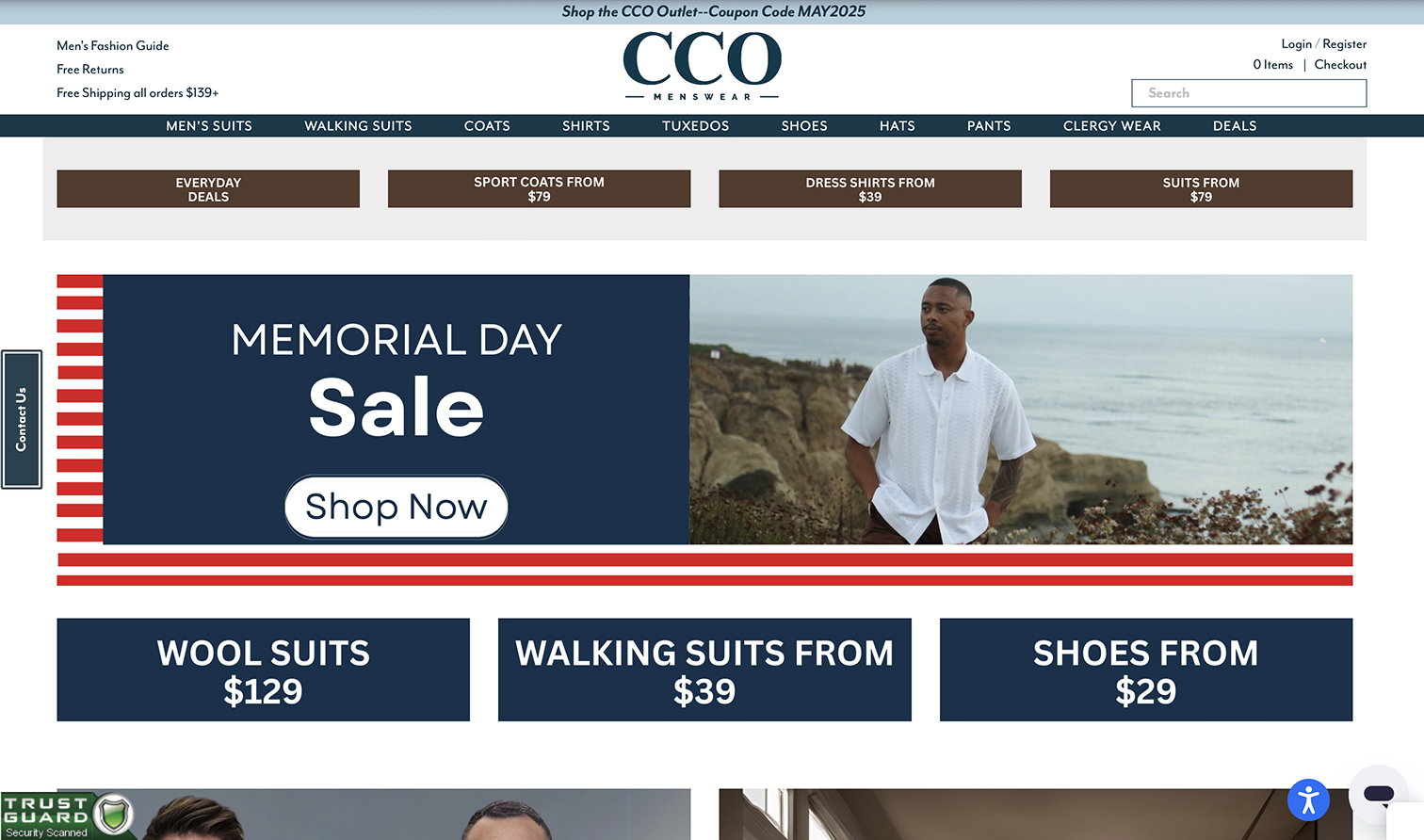This screenshot has height=840, width=1424.
Task: Click the Everyday Deals banner button
Action: [x=208, y=189]
